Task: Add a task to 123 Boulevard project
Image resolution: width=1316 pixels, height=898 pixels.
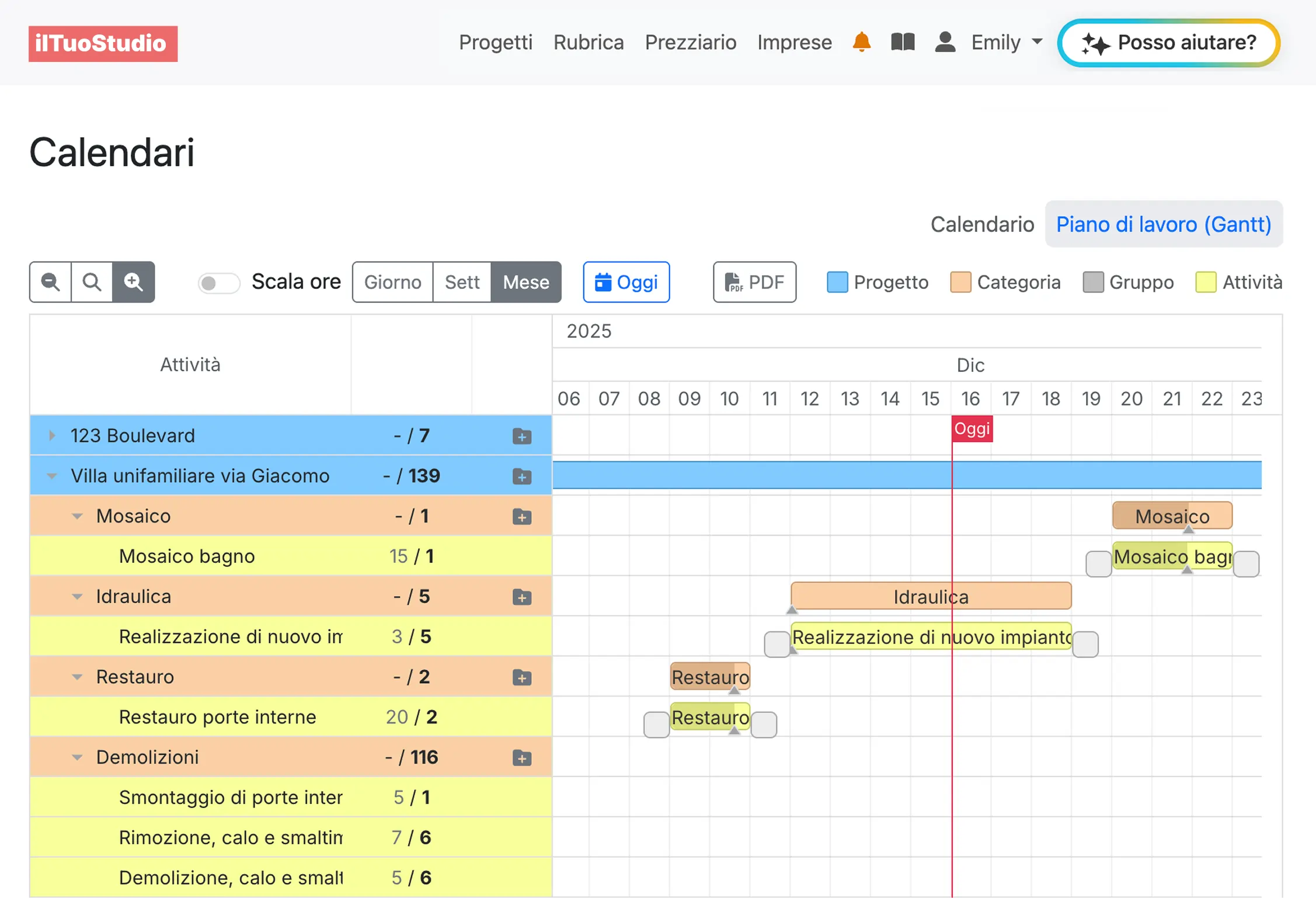Action: pos(521,436)
